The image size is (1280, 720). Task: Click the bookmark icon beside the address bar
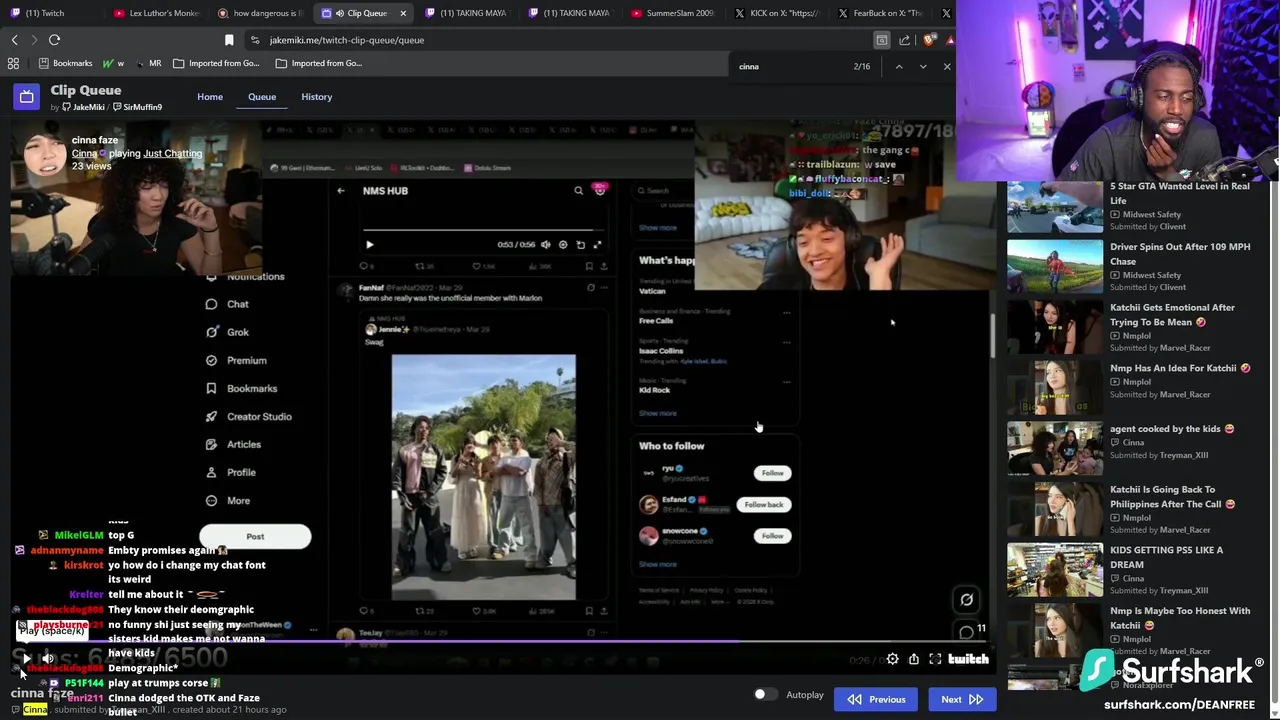(229, 40)
